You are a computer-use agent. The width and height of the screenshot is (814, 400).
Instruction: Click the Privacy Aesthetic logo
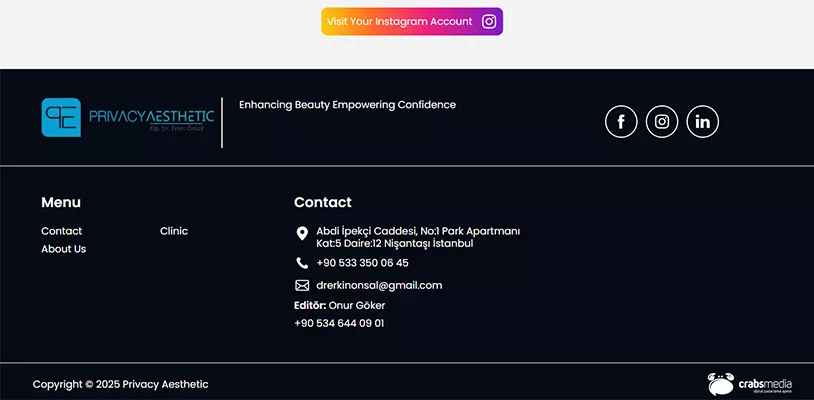(x=127, y=117)
